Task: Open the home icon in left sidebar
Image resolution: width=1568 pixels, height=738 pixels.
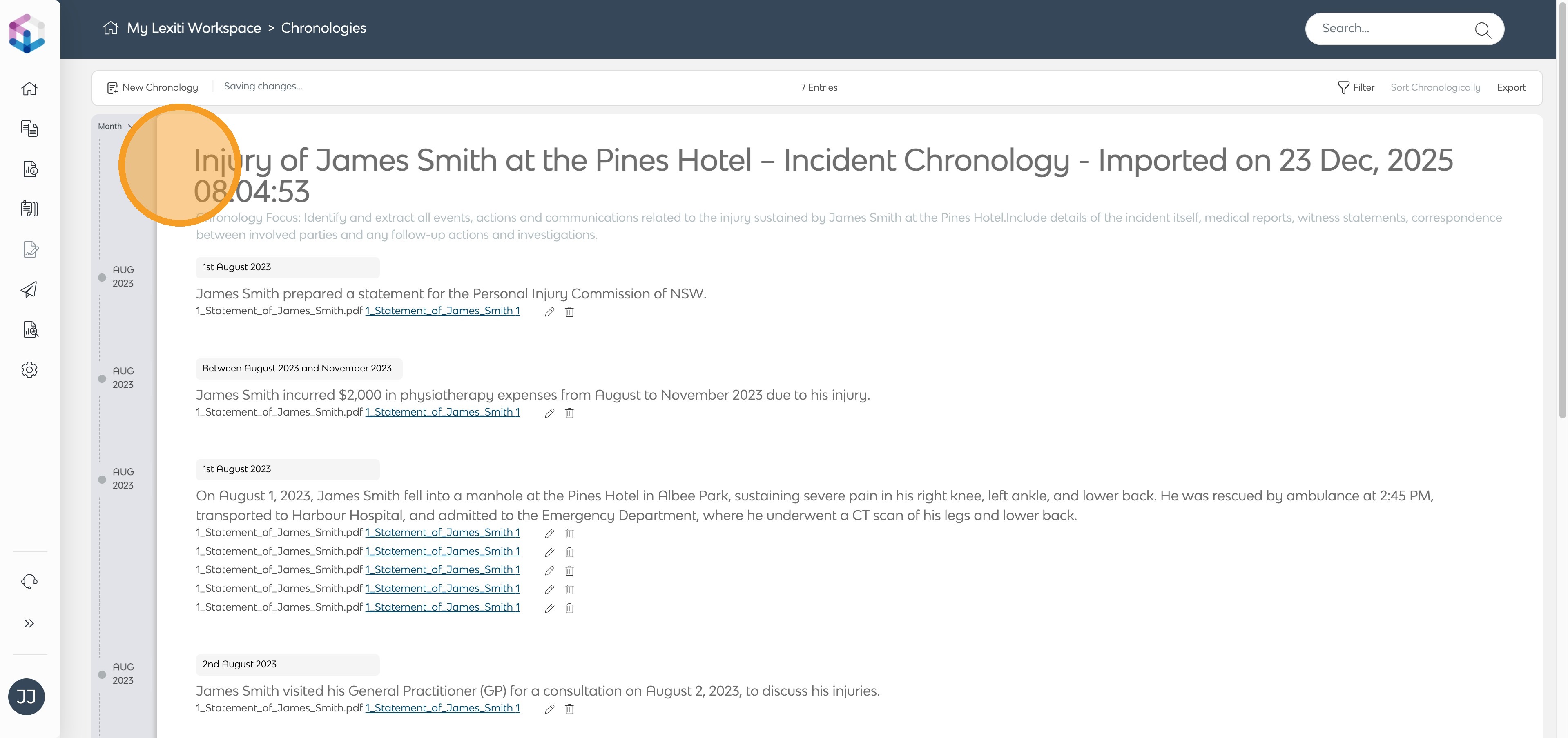Action: [29, 89]
